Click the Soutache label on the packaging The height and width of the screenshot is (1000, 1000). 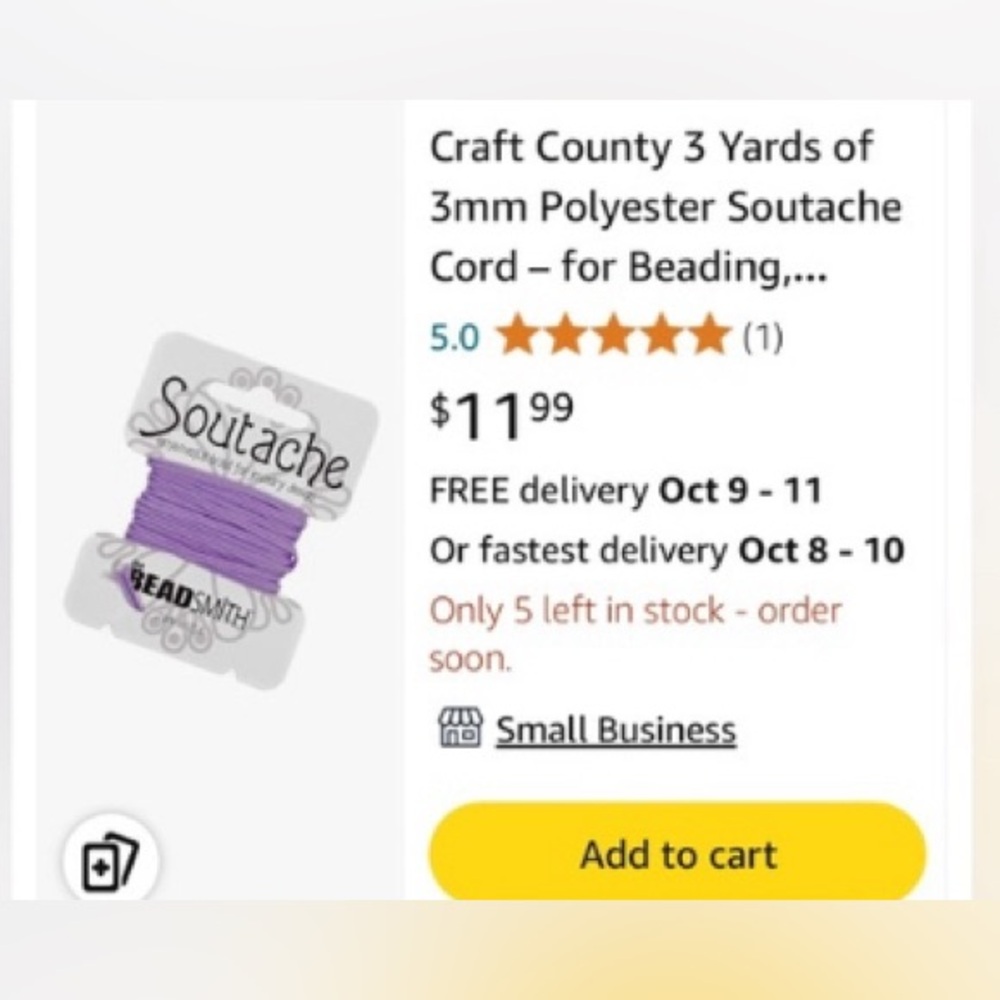pos(243,432)
